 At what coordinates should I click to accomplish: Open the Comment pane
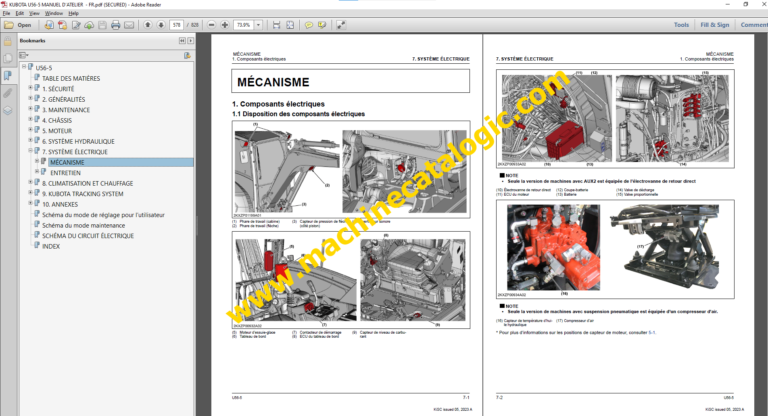754,25
